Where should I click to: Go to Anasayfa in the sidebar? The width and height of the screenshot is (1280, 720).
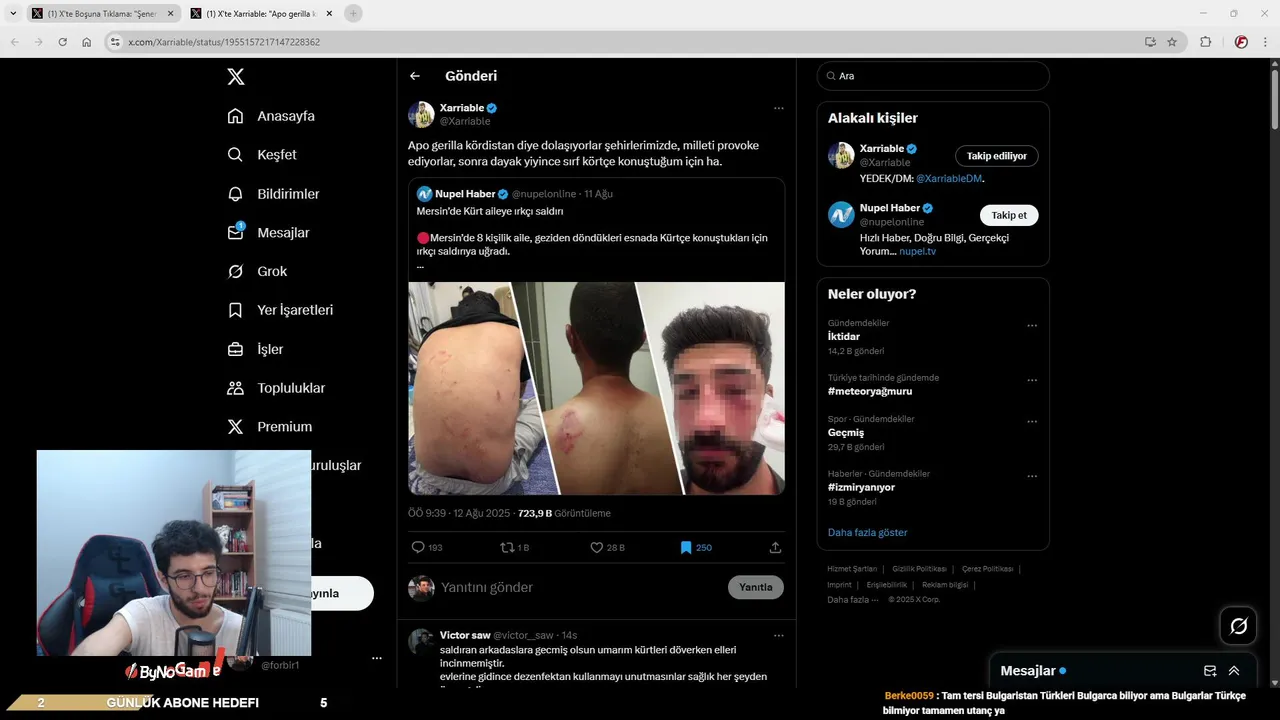271,116
